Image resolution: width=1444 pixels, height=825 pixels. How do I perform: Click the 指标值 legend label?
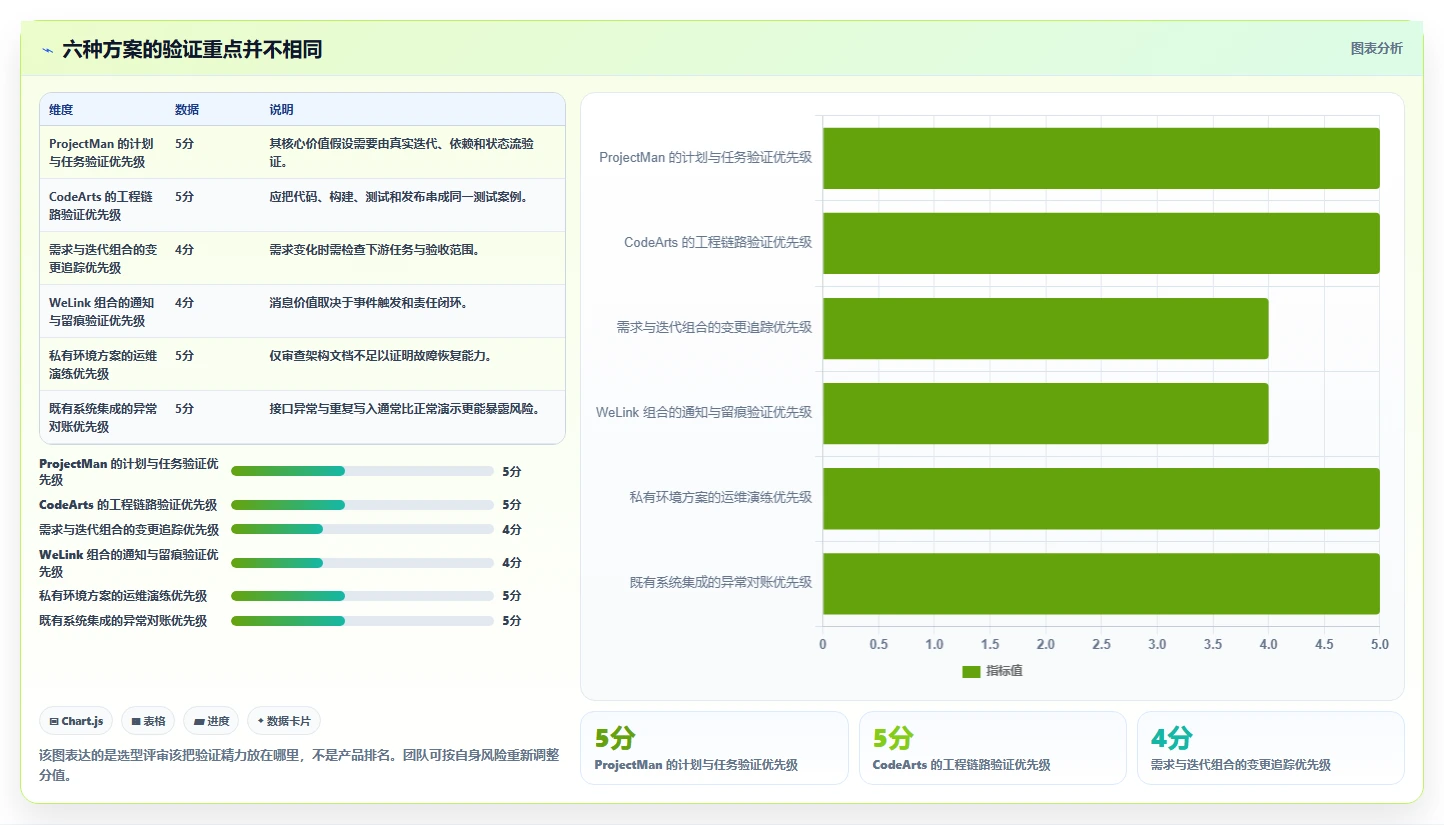tap(1004, 671)
